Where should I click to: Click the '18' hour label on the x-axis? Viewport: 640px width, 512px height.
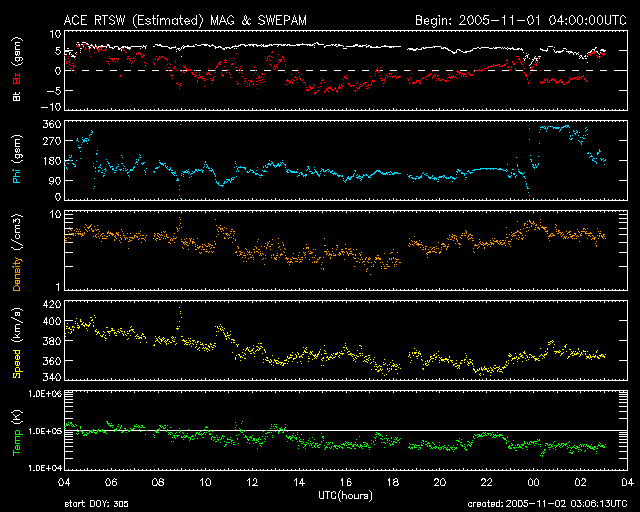click(393, 483)
